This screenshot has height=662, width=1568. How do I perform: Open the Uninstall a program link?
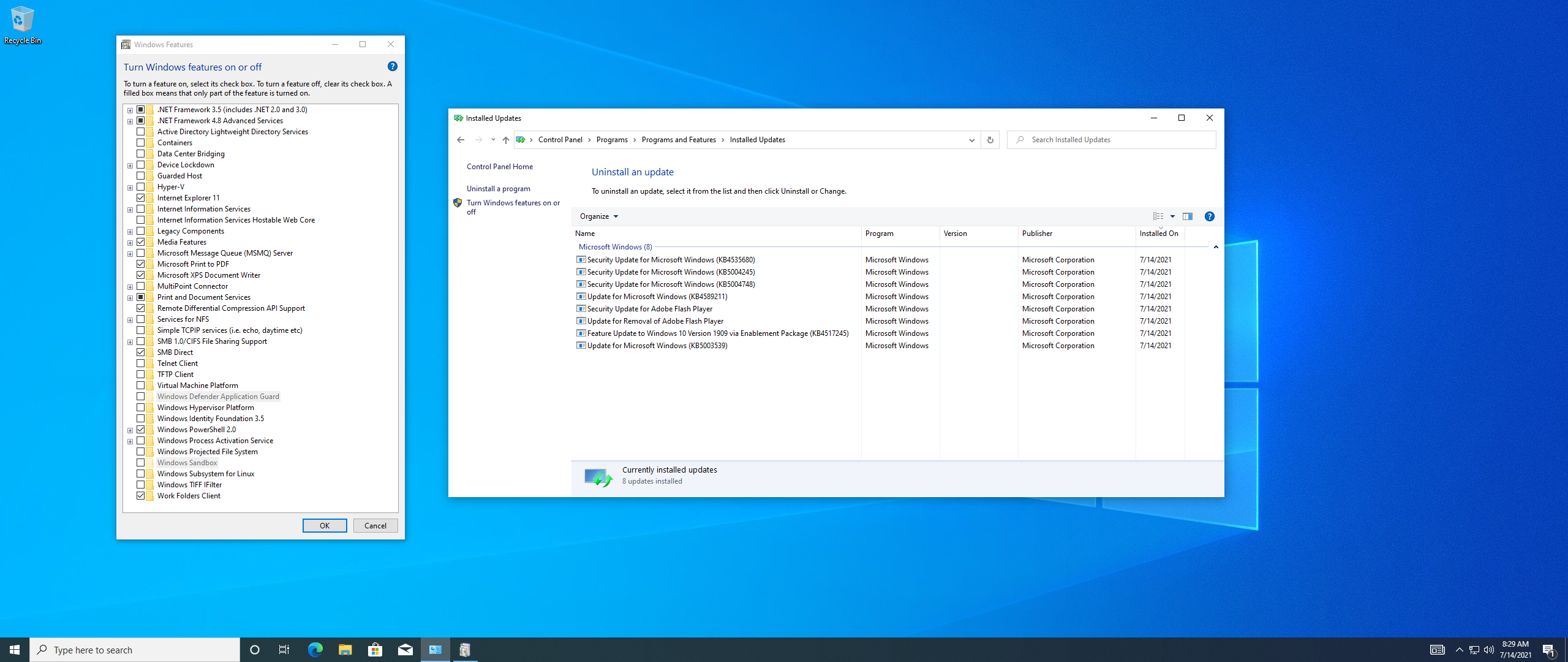[x=499, y=189]
